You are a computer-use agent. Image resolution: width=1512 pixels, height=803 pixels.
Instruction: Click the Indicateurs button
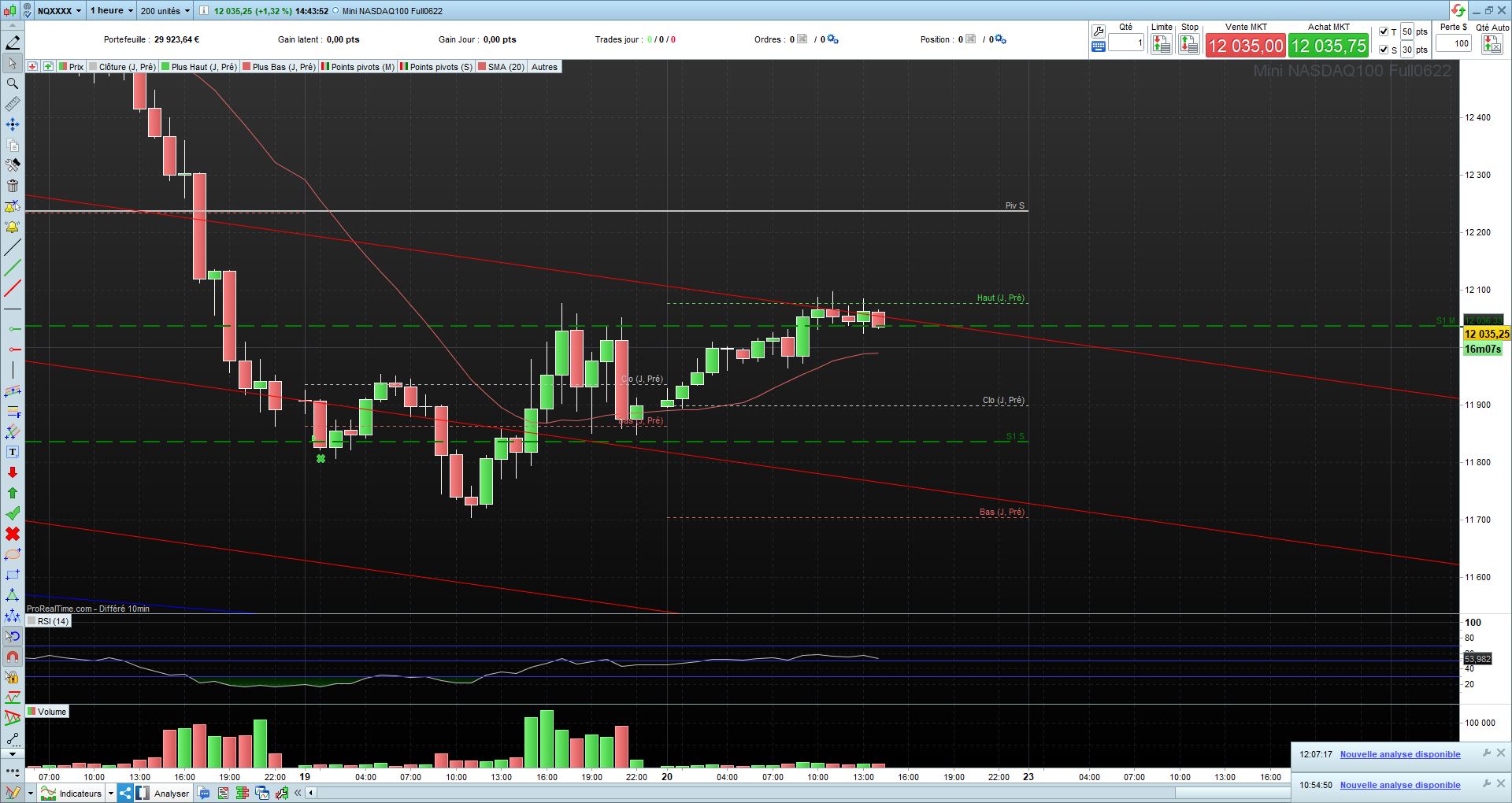(72, 794)
